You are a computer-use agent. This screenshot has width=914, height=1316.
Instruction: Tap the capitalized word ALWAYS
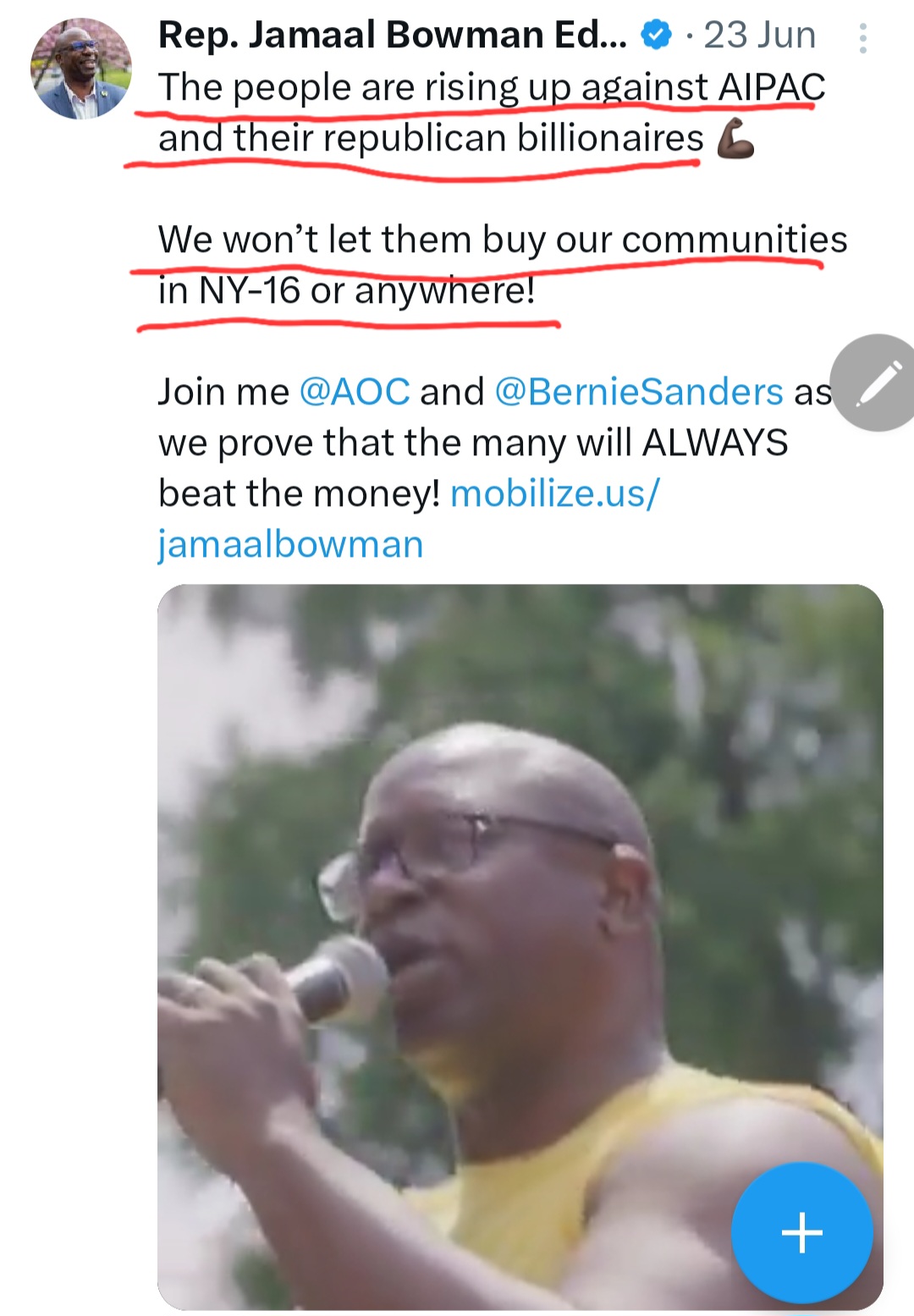(x=715, y=443)
